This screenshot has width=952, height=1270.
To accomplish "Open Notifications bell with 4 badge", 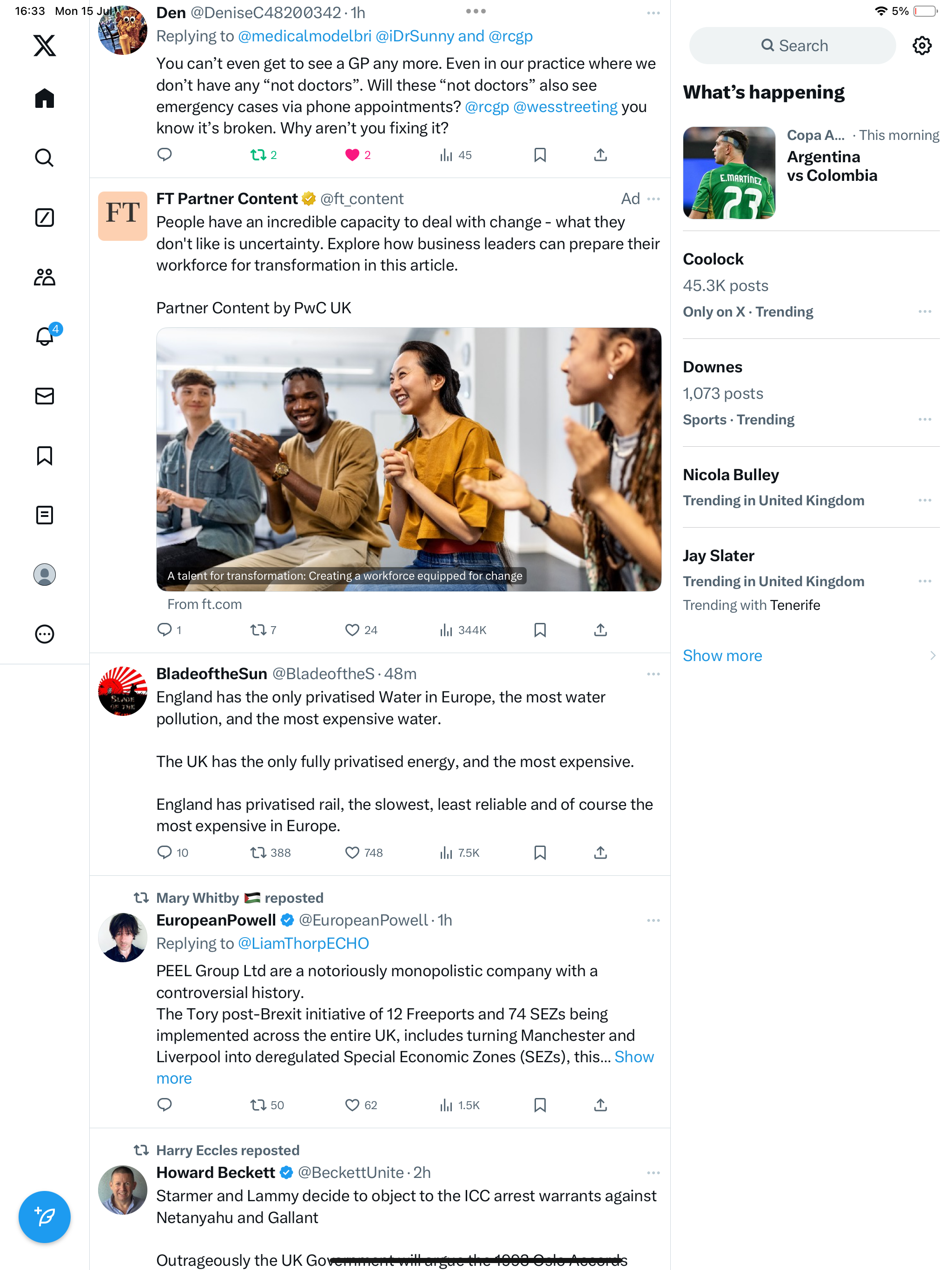I will point(44,336).
